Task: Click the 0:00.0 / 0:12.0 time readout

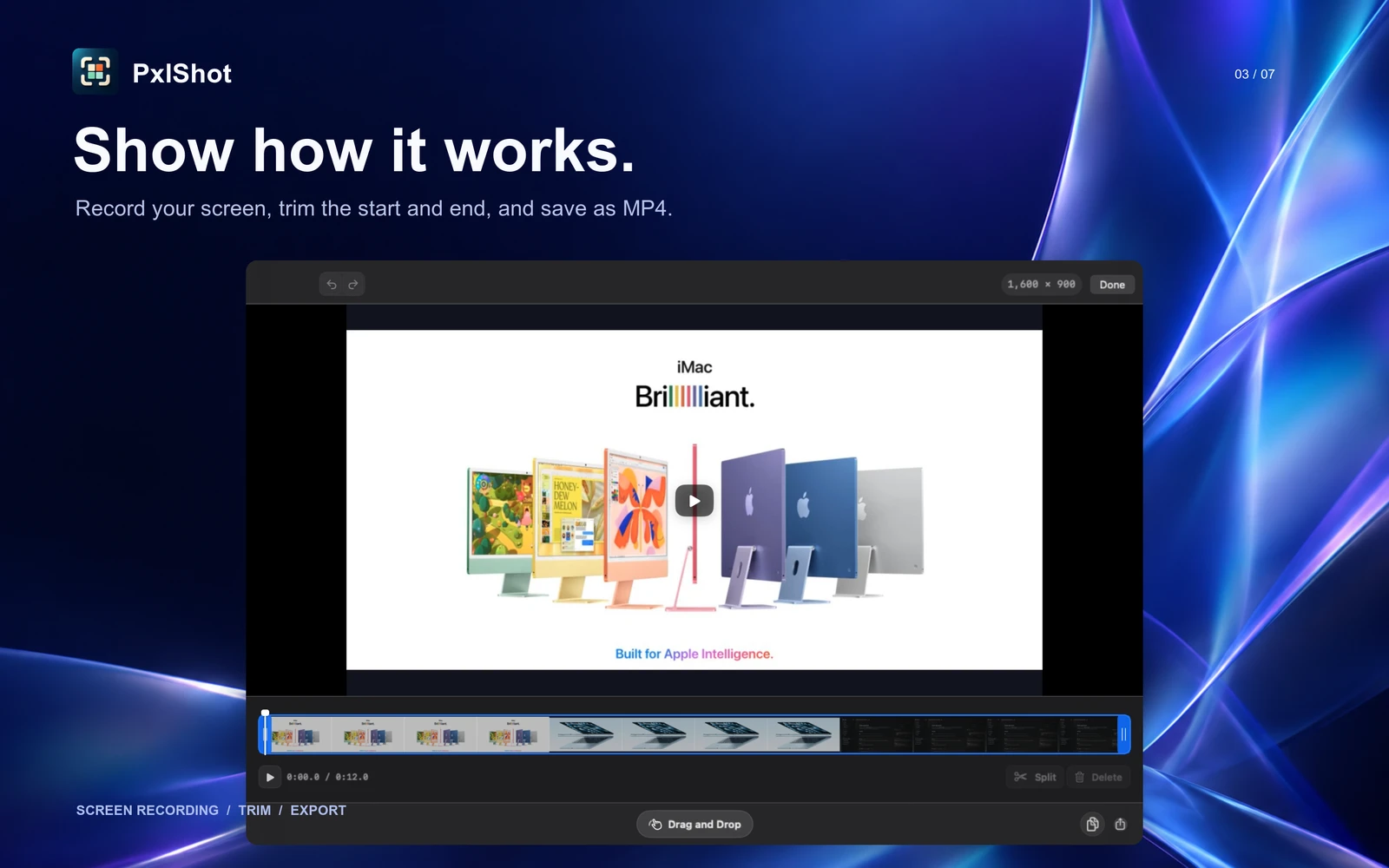Action: (x=327, y=777)
